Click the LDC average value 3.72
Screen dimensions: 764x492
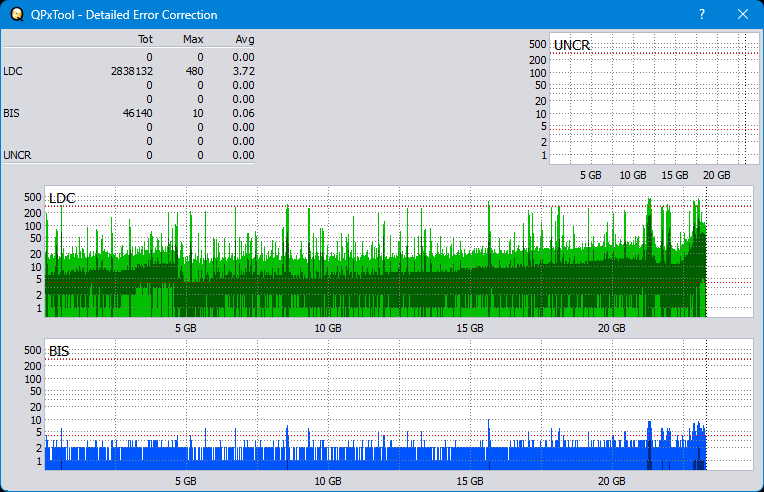244,71
